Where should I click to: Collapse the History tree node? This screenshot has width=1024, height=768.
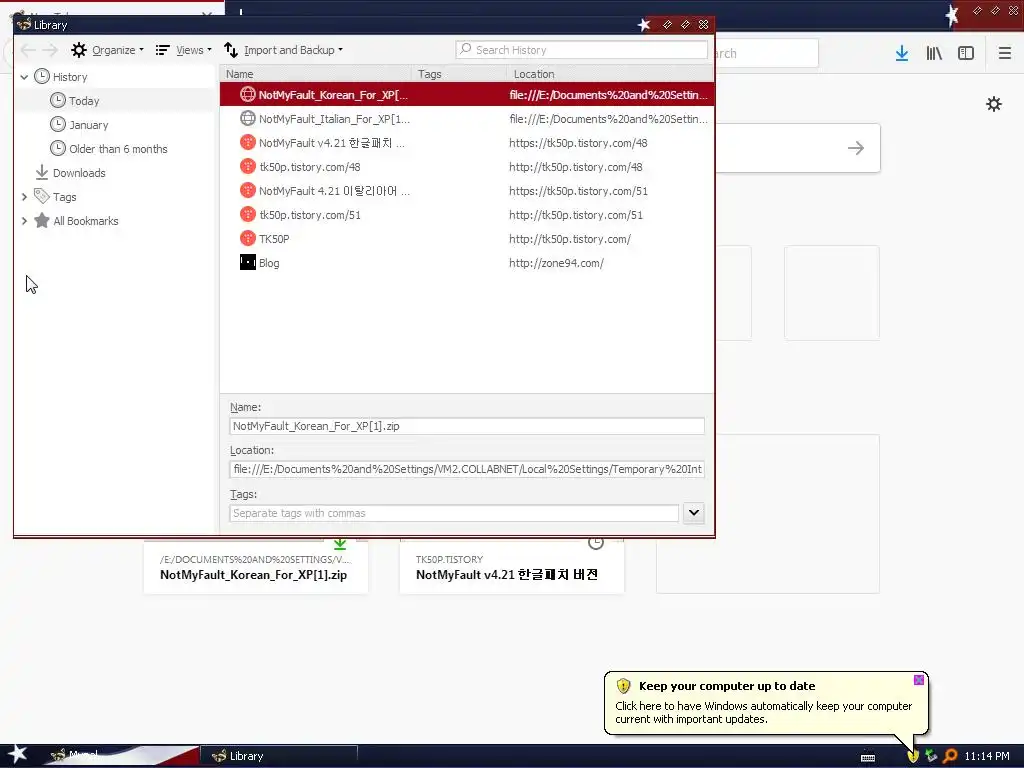24,77
